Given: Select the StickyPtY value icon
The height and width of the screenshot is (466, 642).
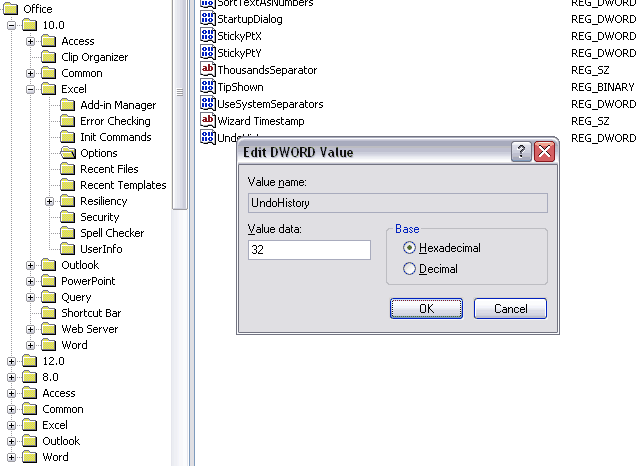Looking at the screenshot, I should (x=208, y=52).
